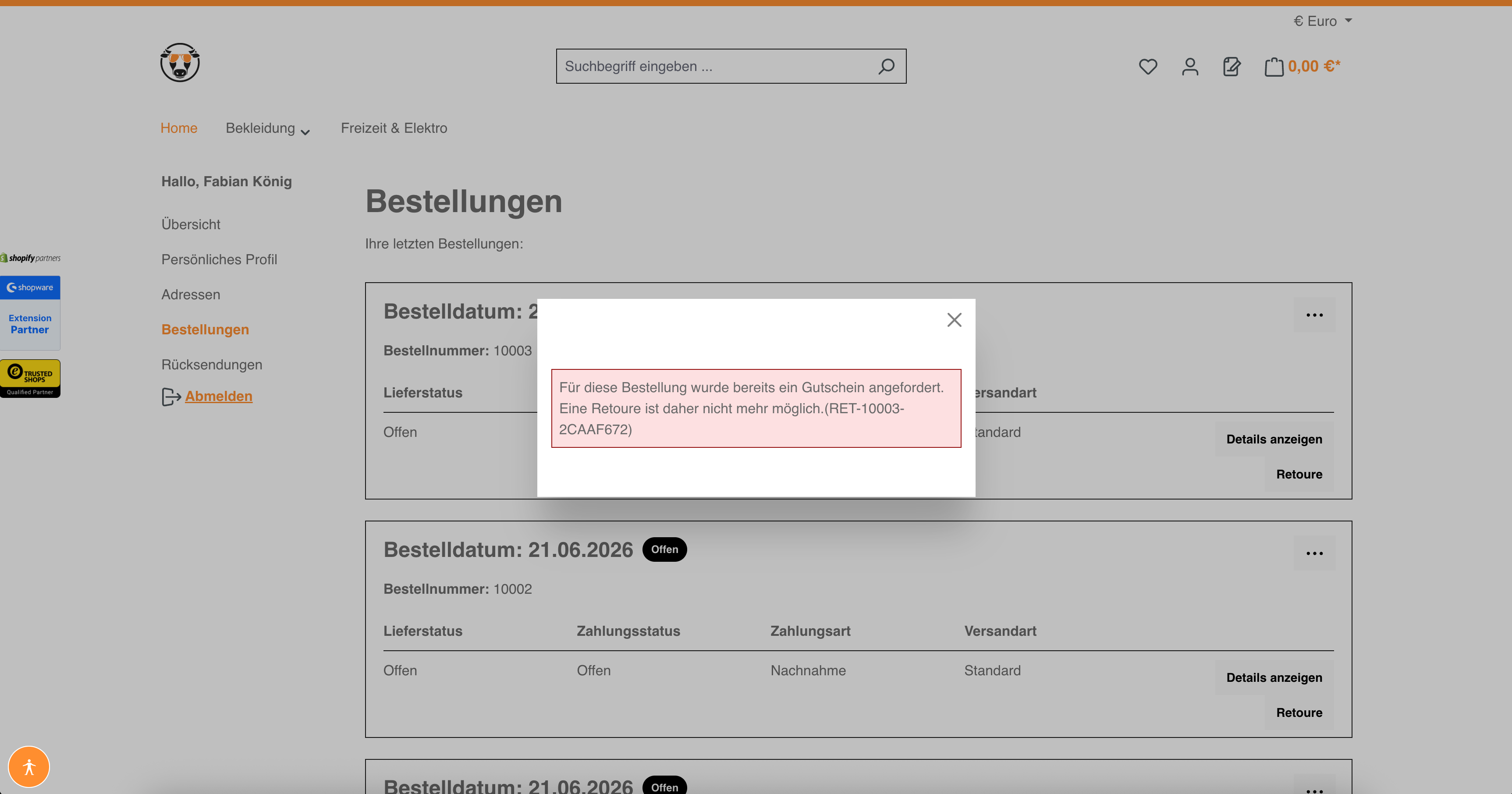The height and width of the screenshot is (794, 1512).
Task: Open Rücksendungen in the account sidebar
Action: (x=212, y=365)
